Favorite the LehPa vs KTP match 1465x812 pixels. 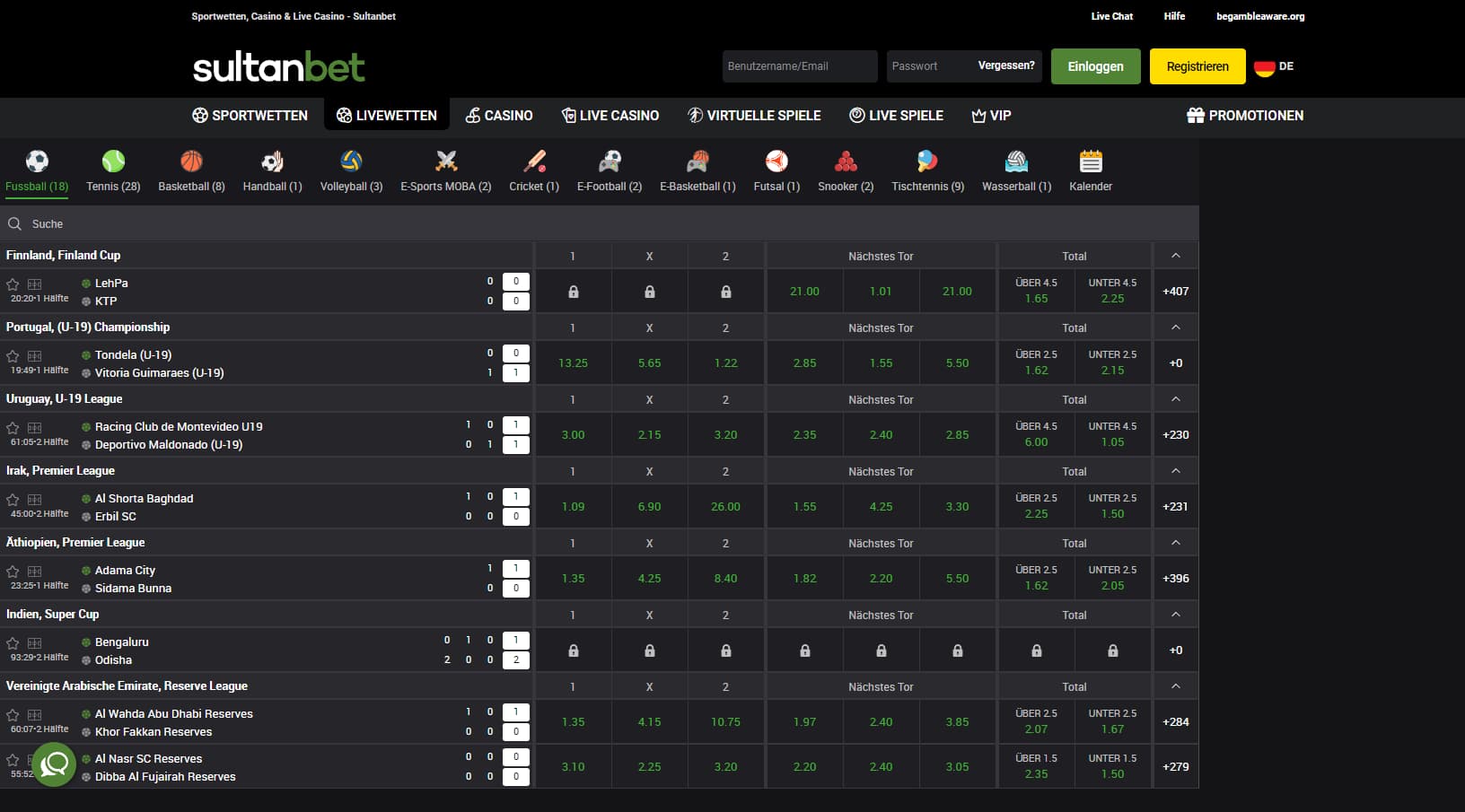tap(13, 284)
